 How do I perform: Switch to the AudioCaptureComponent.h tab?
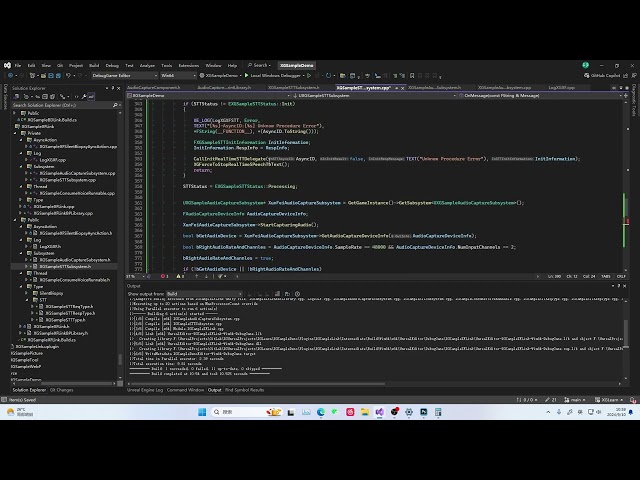[x=153, y=87]
